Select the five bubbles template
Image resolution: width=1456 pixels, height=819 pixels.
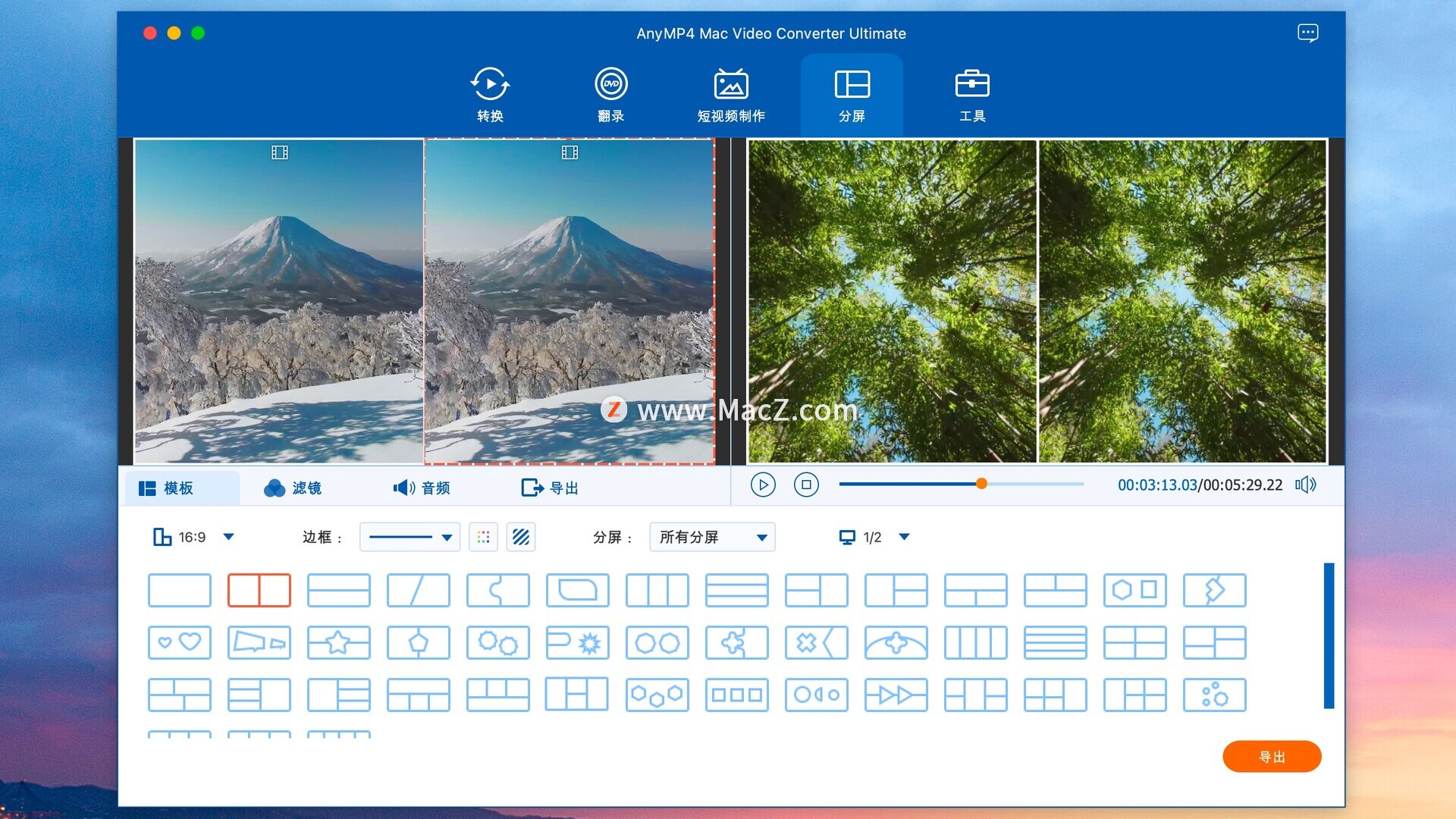pos(1215,695)
